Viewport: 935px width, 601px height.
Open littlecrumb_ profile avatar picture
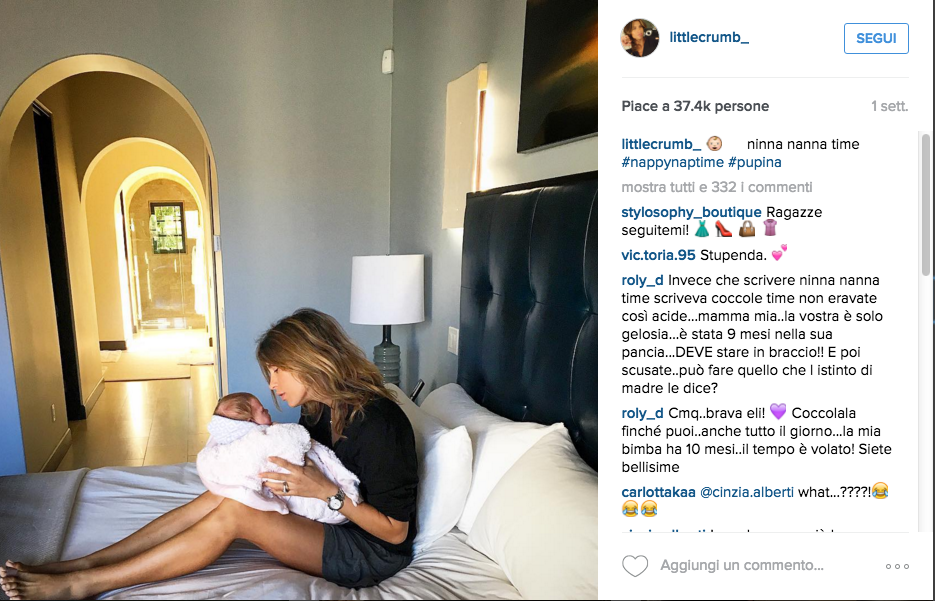640,38
